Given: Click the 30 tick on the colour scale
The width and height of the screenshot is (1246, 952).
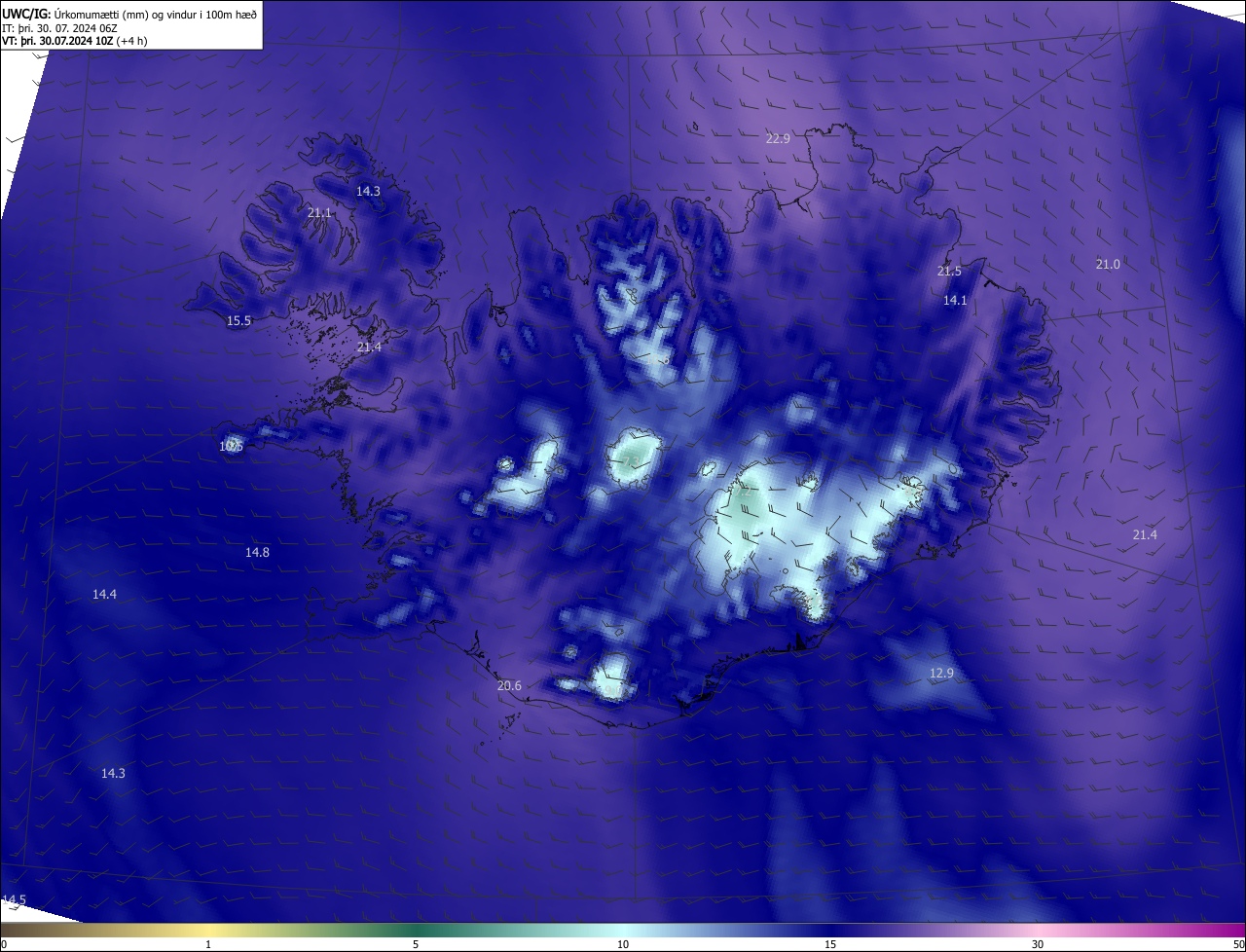Looking at the screenshot, I should click(1038, 944).
